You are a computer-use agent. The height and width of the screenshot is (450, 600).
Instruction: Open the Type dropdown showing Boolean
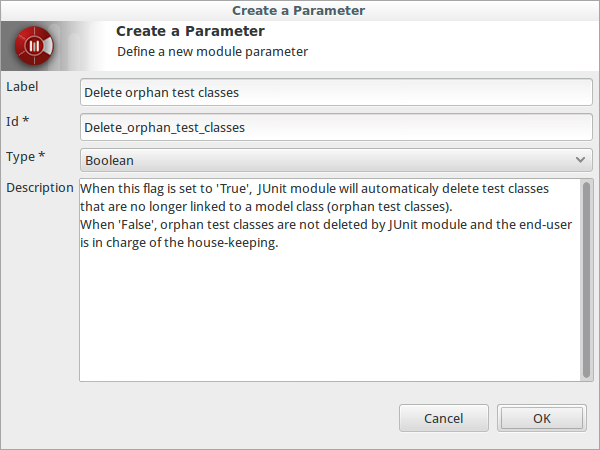pos(336,160)
